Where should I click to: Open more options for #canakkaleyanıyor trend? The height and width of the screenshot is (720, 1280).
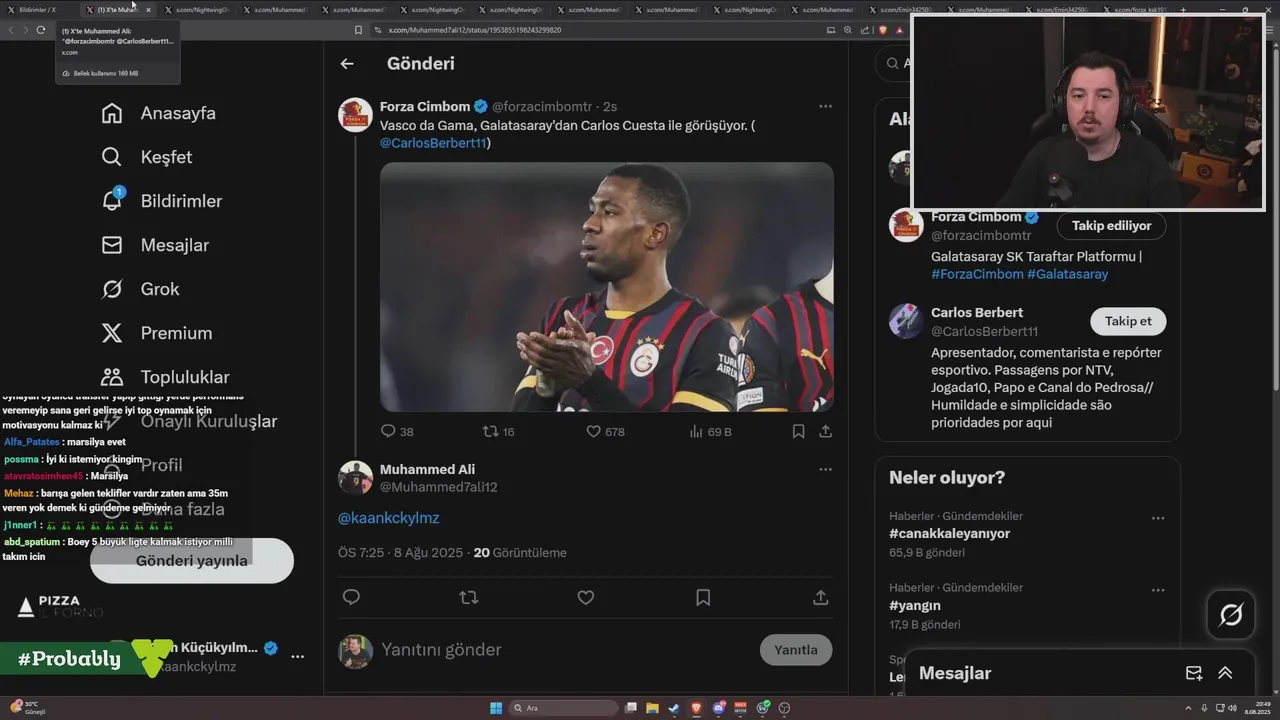coord(1158,518)
